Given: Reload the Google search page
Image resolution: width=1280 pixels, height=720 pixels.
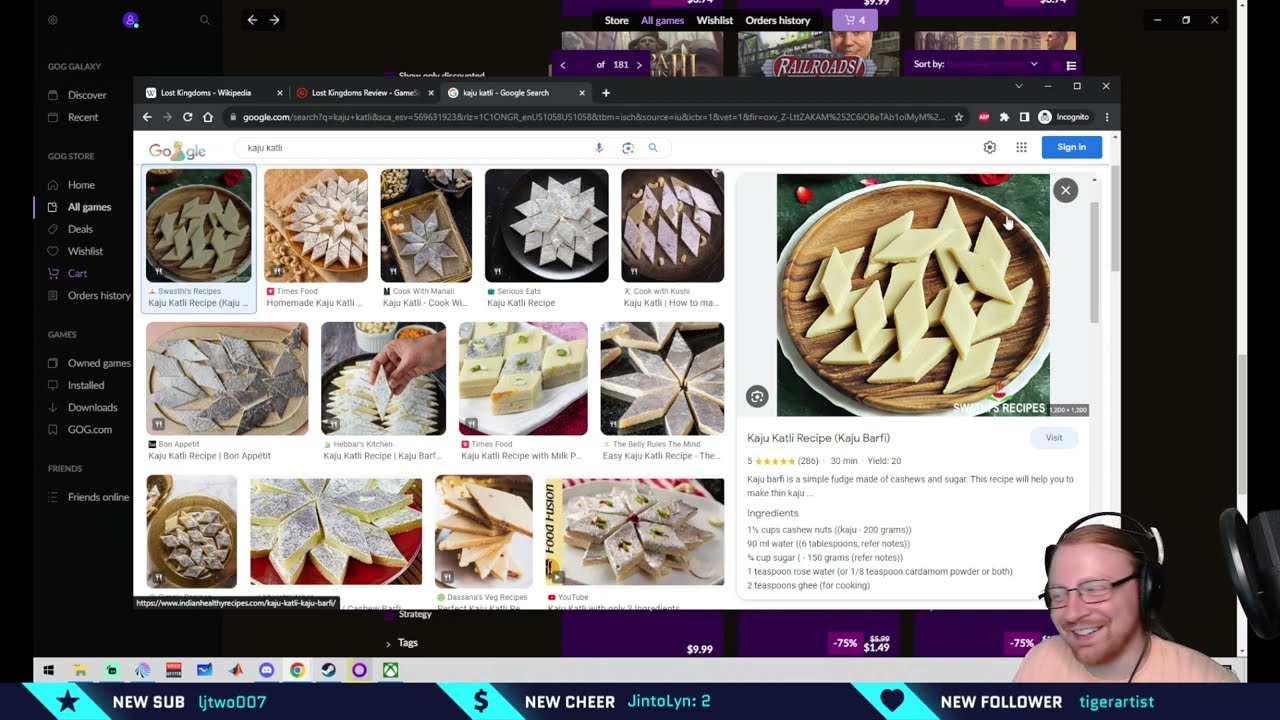Looking at the screenshot, I should [187, 117].
